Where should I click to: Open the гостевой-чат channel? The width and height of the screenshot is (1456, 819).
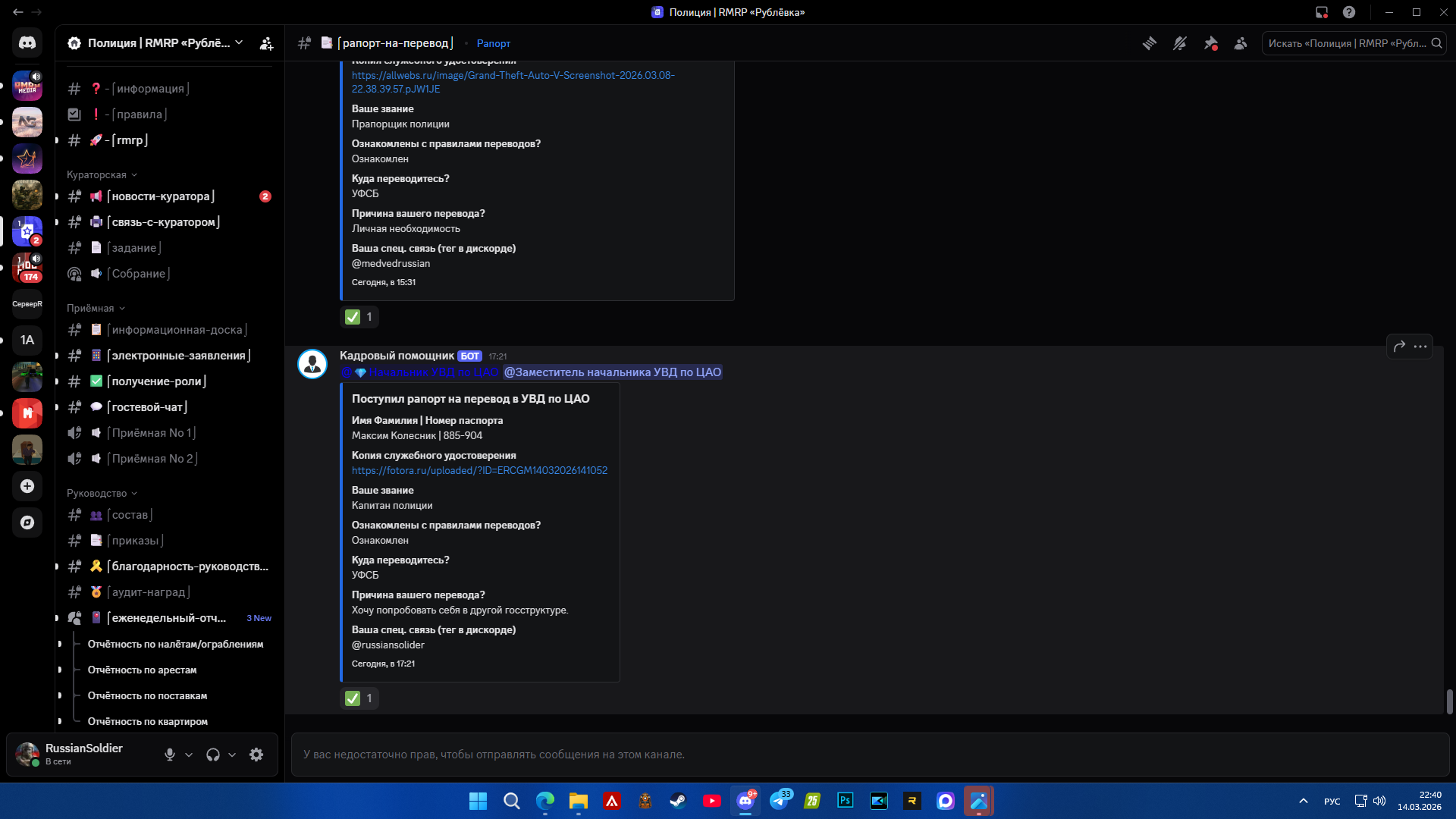(149, 407)
